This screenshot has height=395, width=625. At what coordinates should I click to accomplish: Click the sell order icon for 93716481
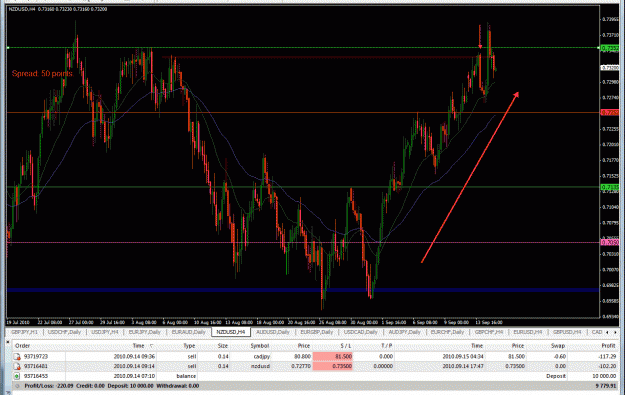click(x=17, y=366)
